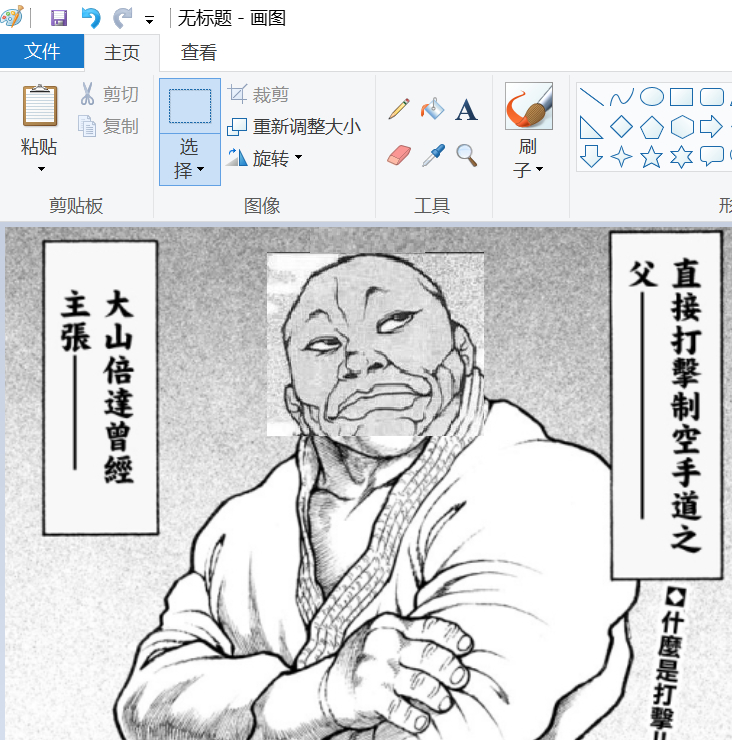This screenshot has height=740, width=732.
Task: Click the 复制 button
Action: point(109,126)
